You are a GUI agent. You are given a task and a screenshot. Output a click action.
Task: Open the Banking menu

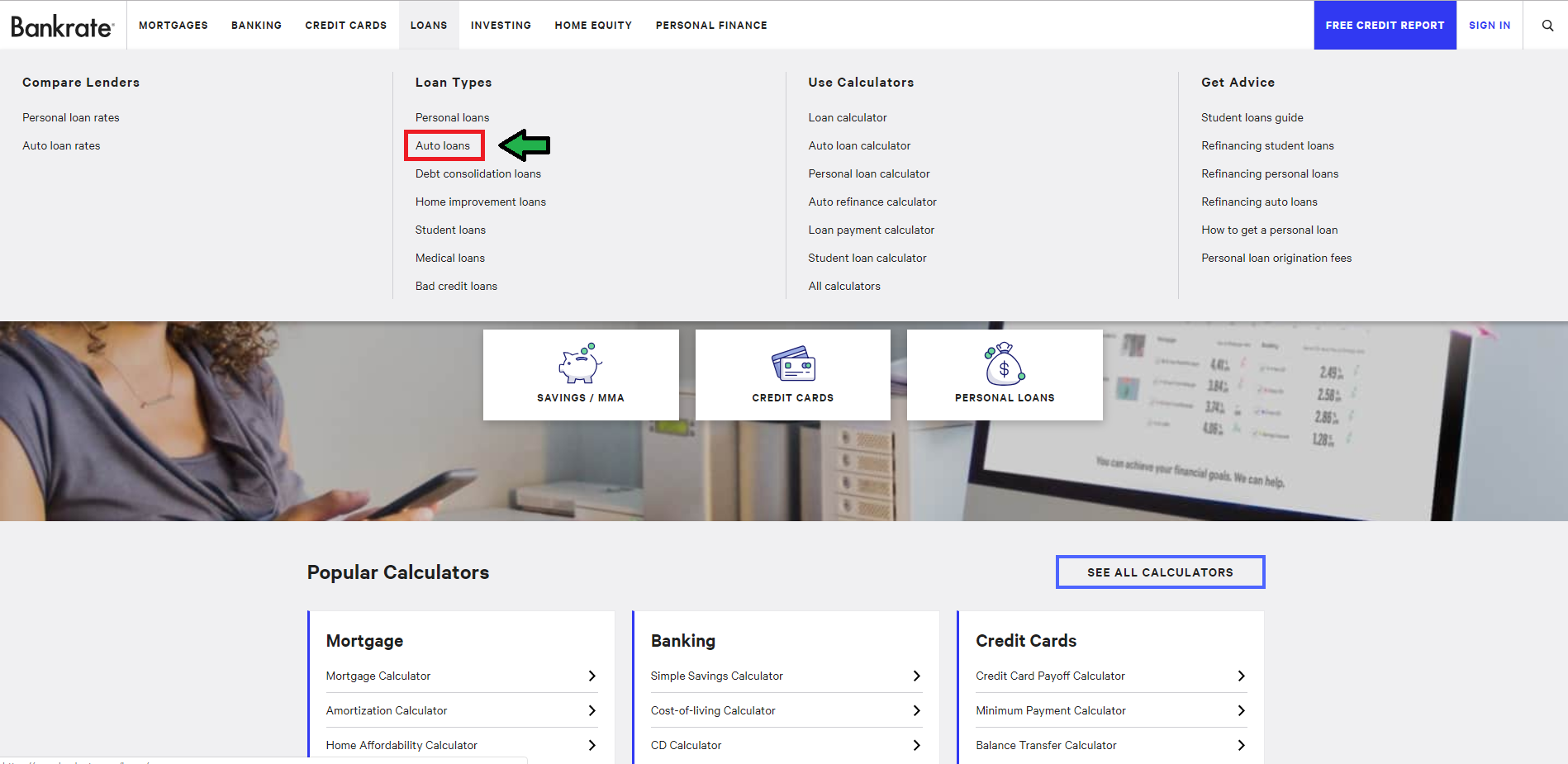tap(256, 26)
